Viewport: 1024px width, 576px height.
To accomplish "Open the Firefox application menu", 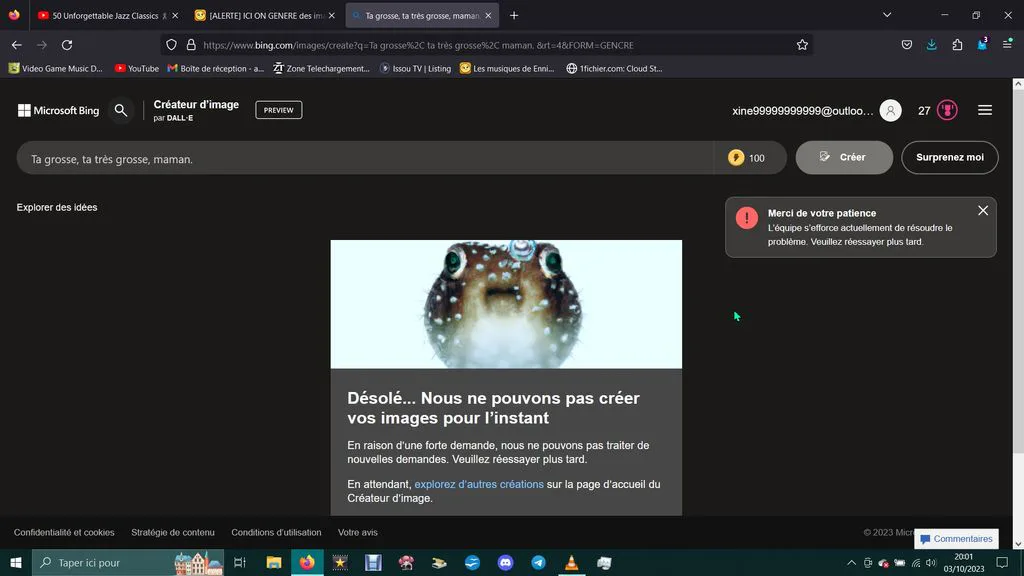I will 1008,45.
